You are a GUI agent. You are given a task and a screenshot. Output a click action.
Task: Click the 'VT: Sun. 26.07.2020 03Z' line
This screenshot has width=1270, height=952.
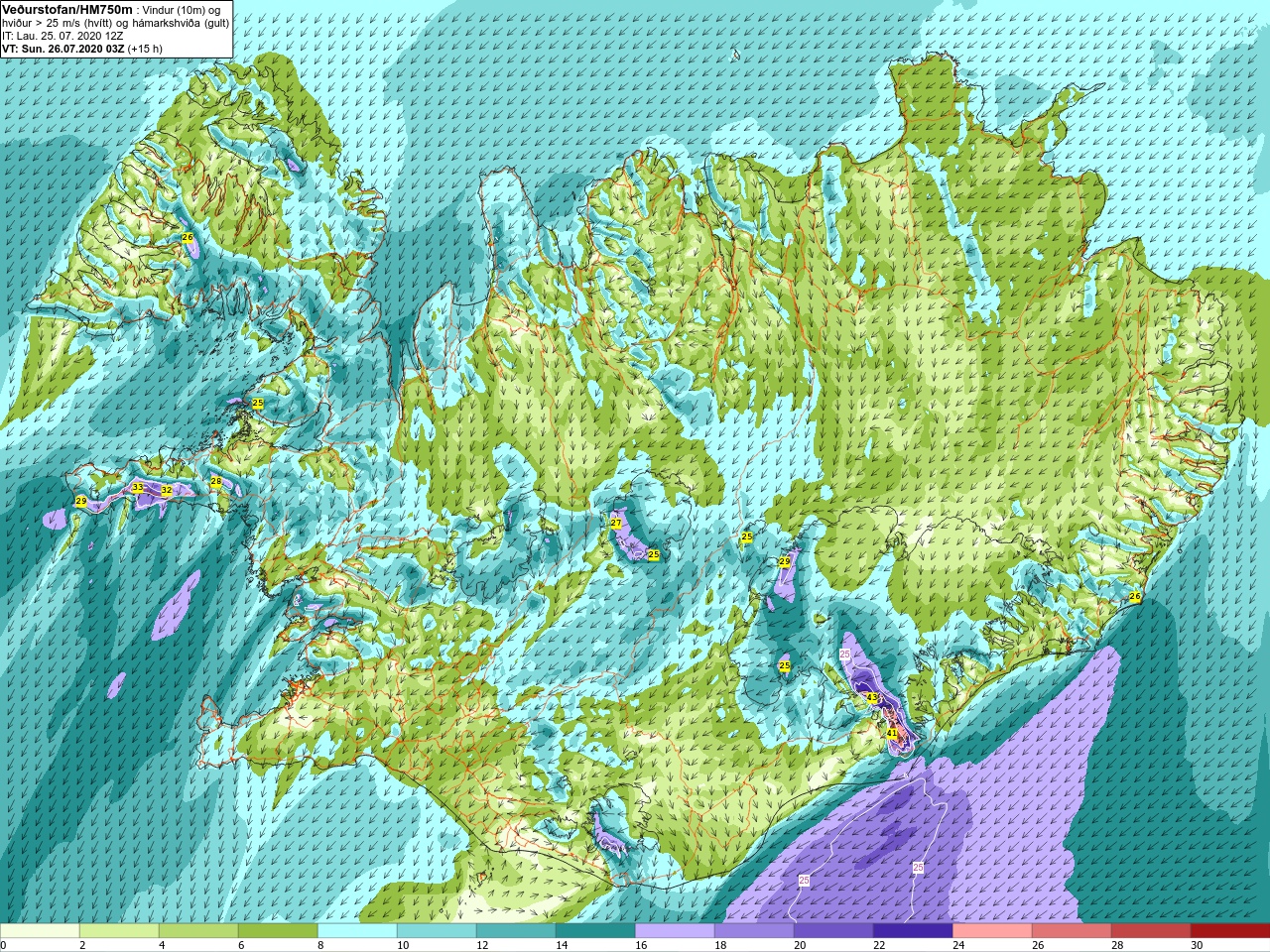(63, 48)
